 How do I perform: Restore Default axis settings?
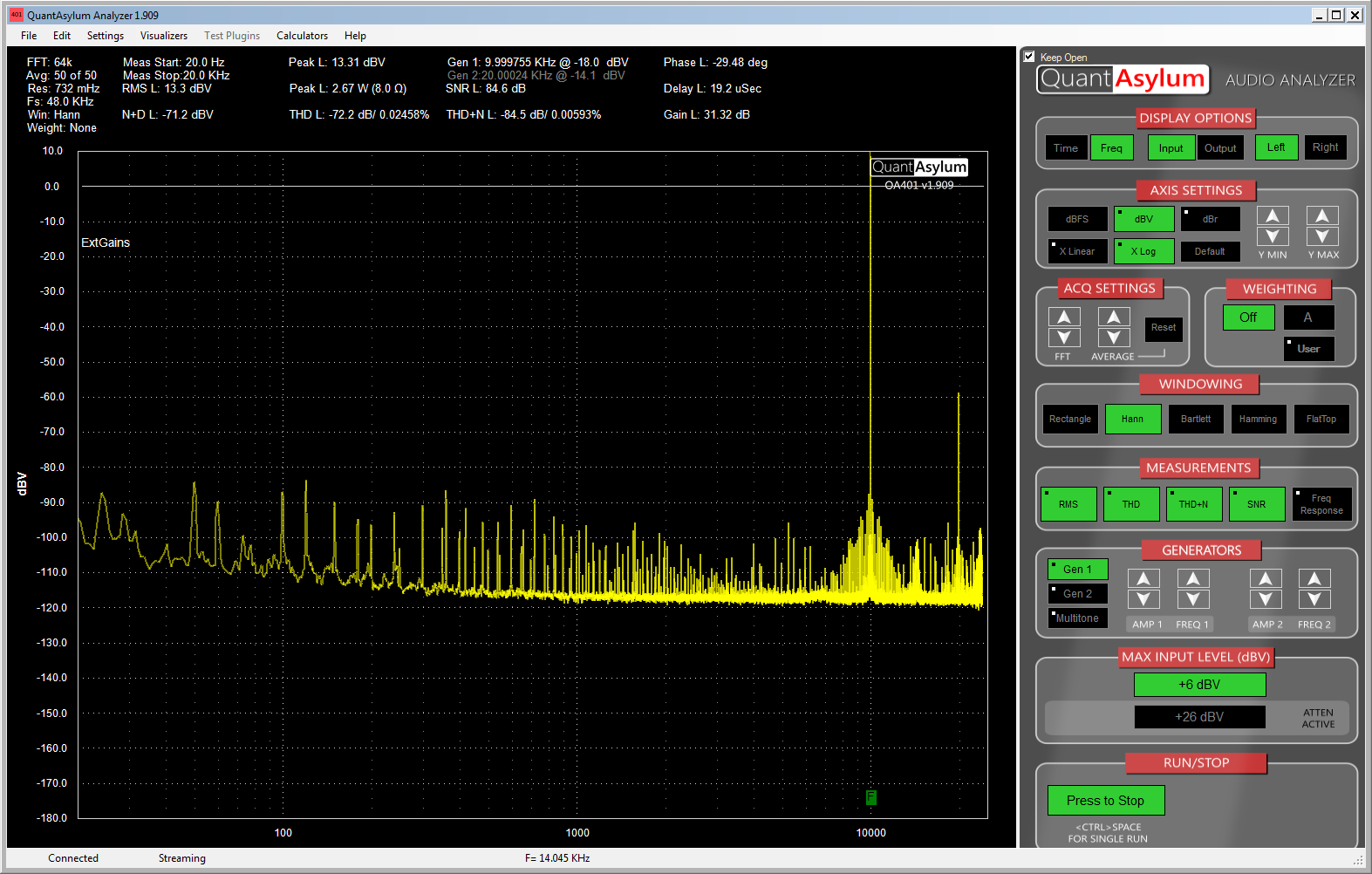[x=1211, y=251]
